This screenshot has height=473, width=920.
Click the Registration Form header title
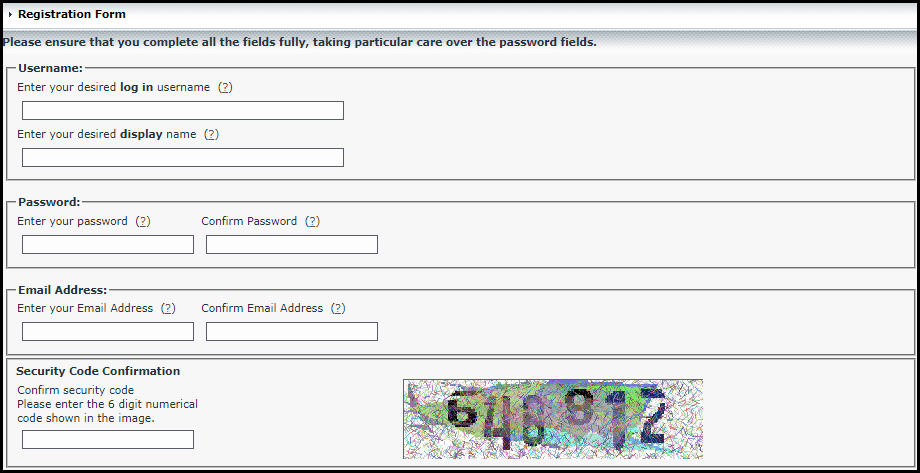[x=72, y=15]
